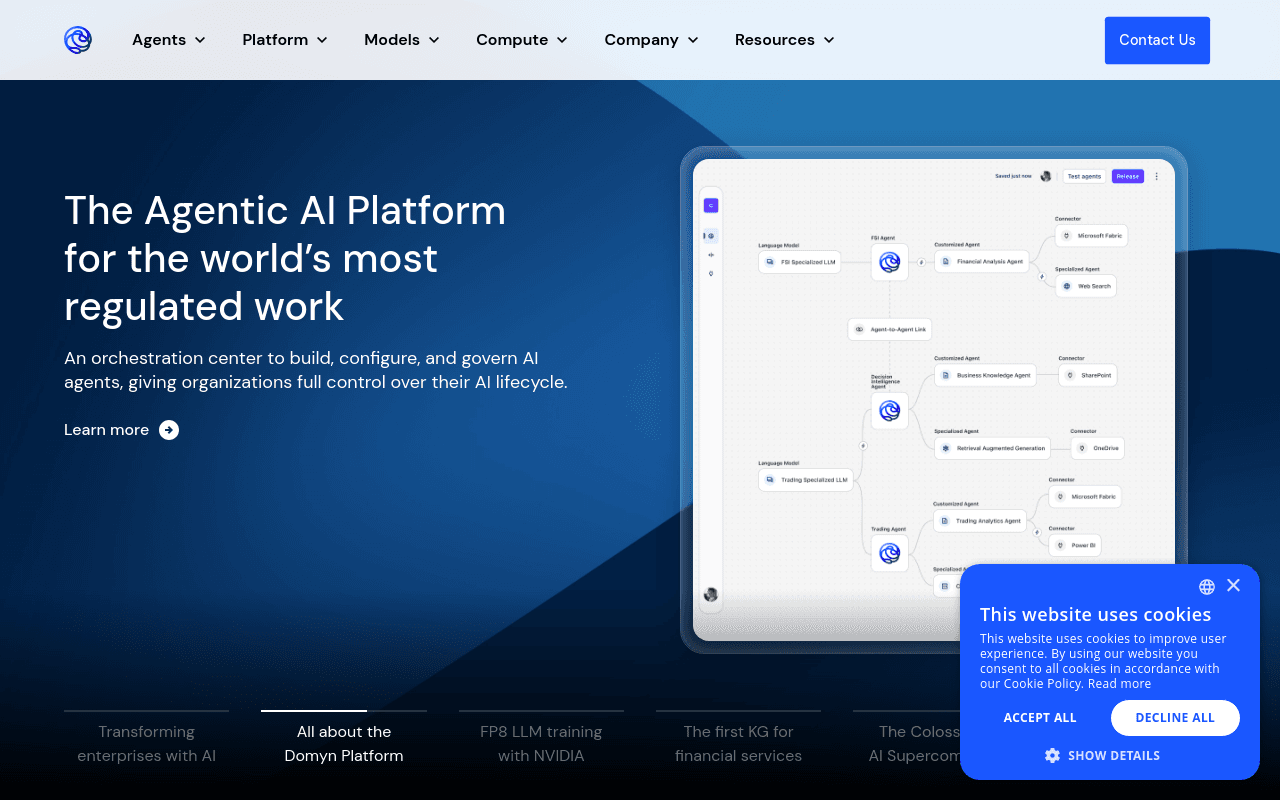The height and width of the screenshot is (800, 1280).
Task: Open the Resources navigation menu
Action: pyautogui.click(x=785, y=40)
